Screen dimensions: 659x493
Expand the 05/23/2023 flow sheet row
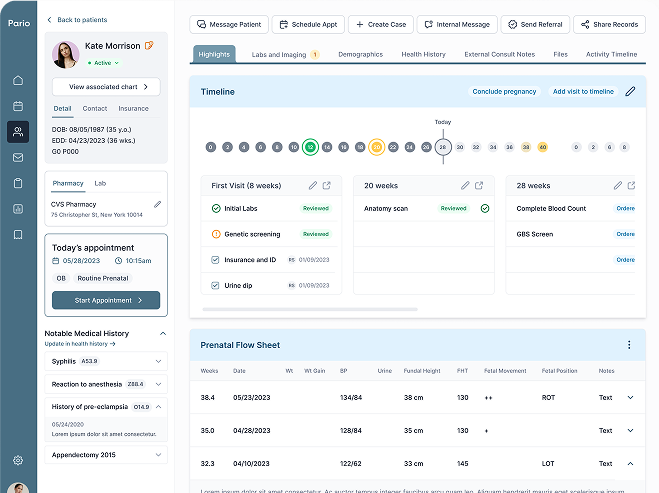click(x=630, y=398)
